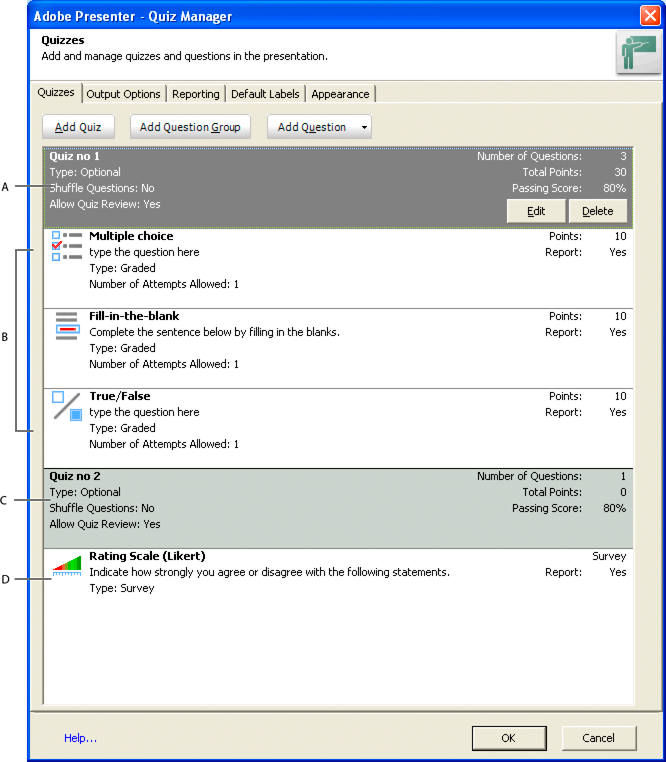This screenshot has width=666, height=762.
Task: Switch to the Default Labels tab
Action: pyautogui.click(x=265, y=94)
